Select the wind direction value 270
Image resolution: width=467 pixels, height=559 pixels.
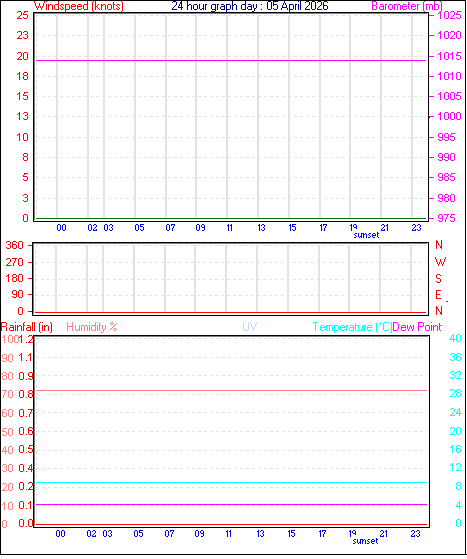tap(14, 262)
